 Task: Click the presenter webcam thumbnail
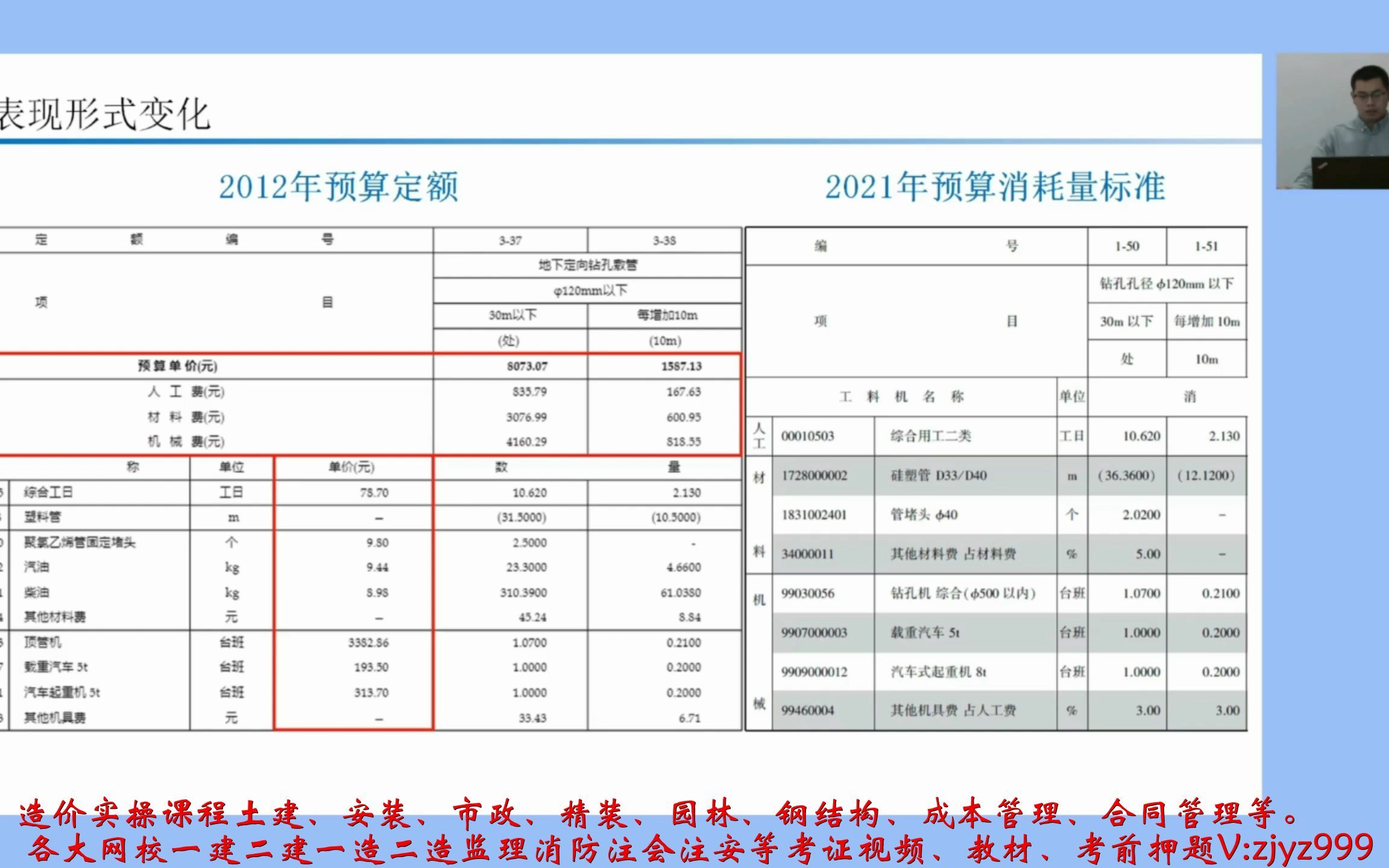(x=1332, y=121)
